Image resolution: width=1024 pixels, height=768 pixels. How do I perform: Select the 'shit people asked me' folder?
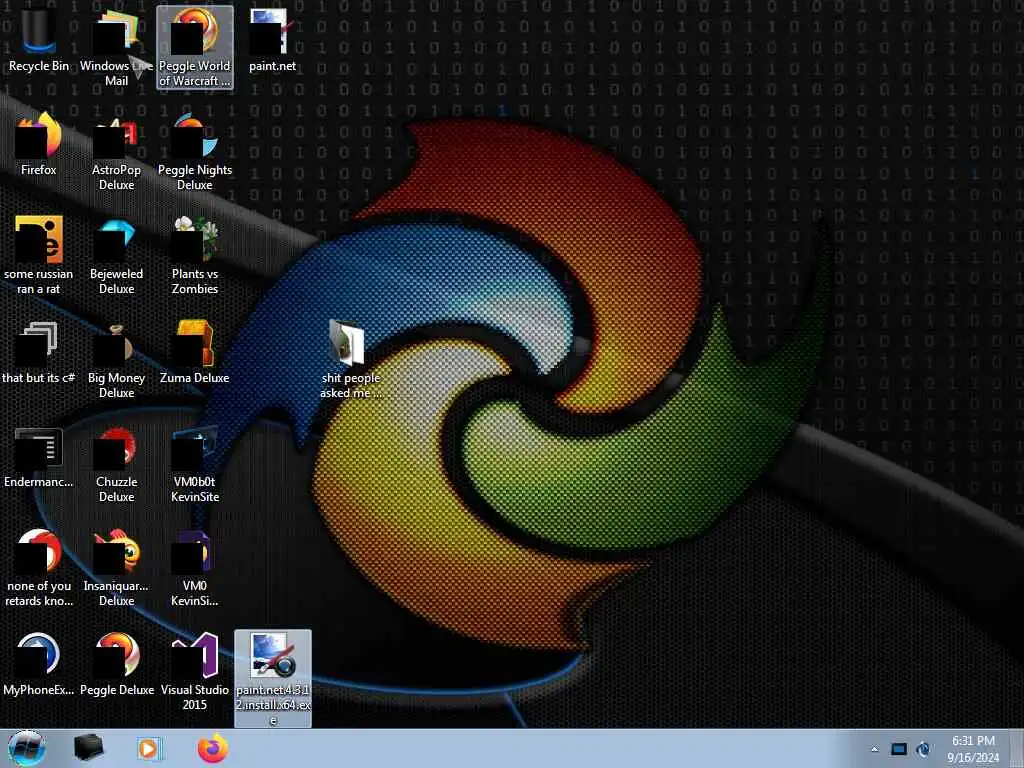pos(350,359)
